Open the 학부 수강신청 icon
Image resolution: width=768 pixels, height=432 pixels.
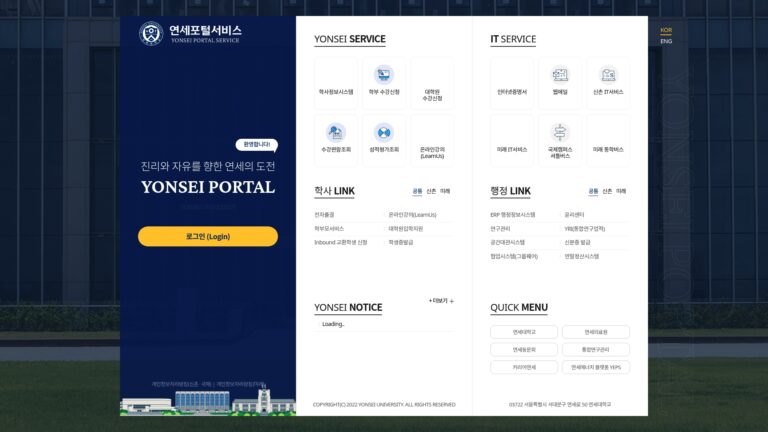[384, 75]
